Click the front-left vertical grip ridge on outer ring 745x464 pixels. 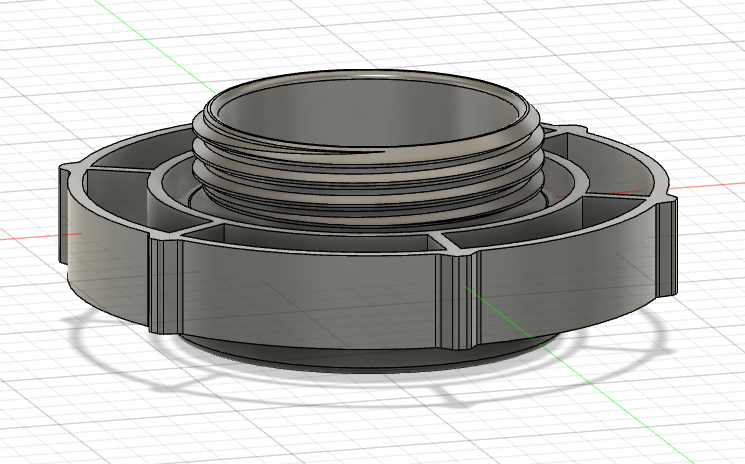[x=164, y=284]
